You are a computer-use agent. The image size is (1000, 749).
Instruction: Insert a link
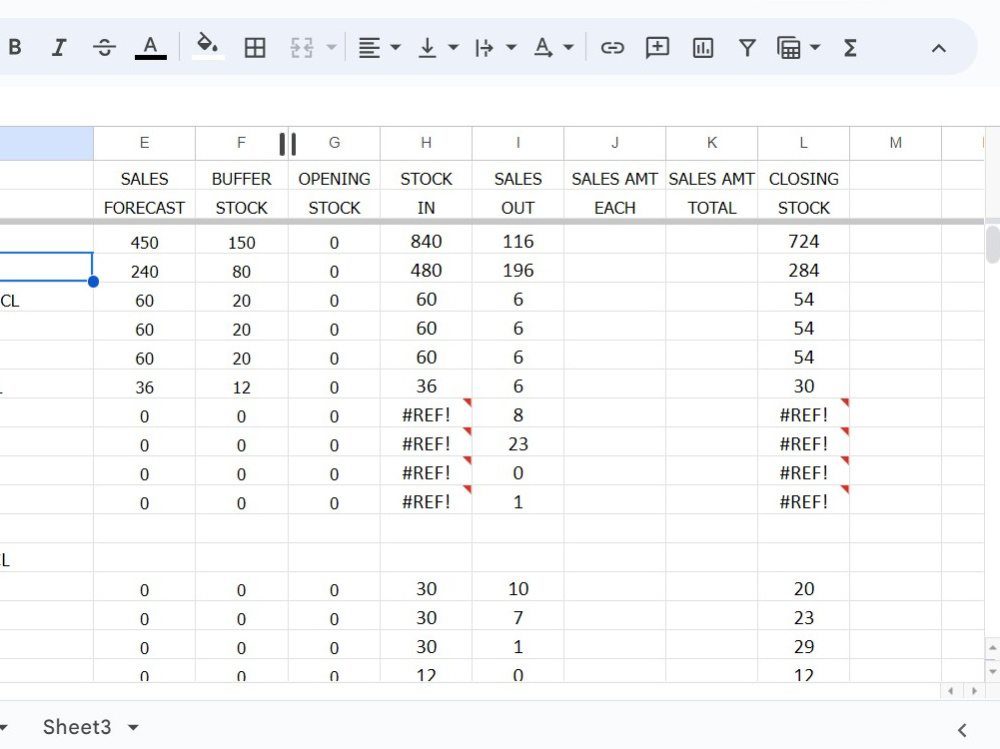[x=612, y=48]
